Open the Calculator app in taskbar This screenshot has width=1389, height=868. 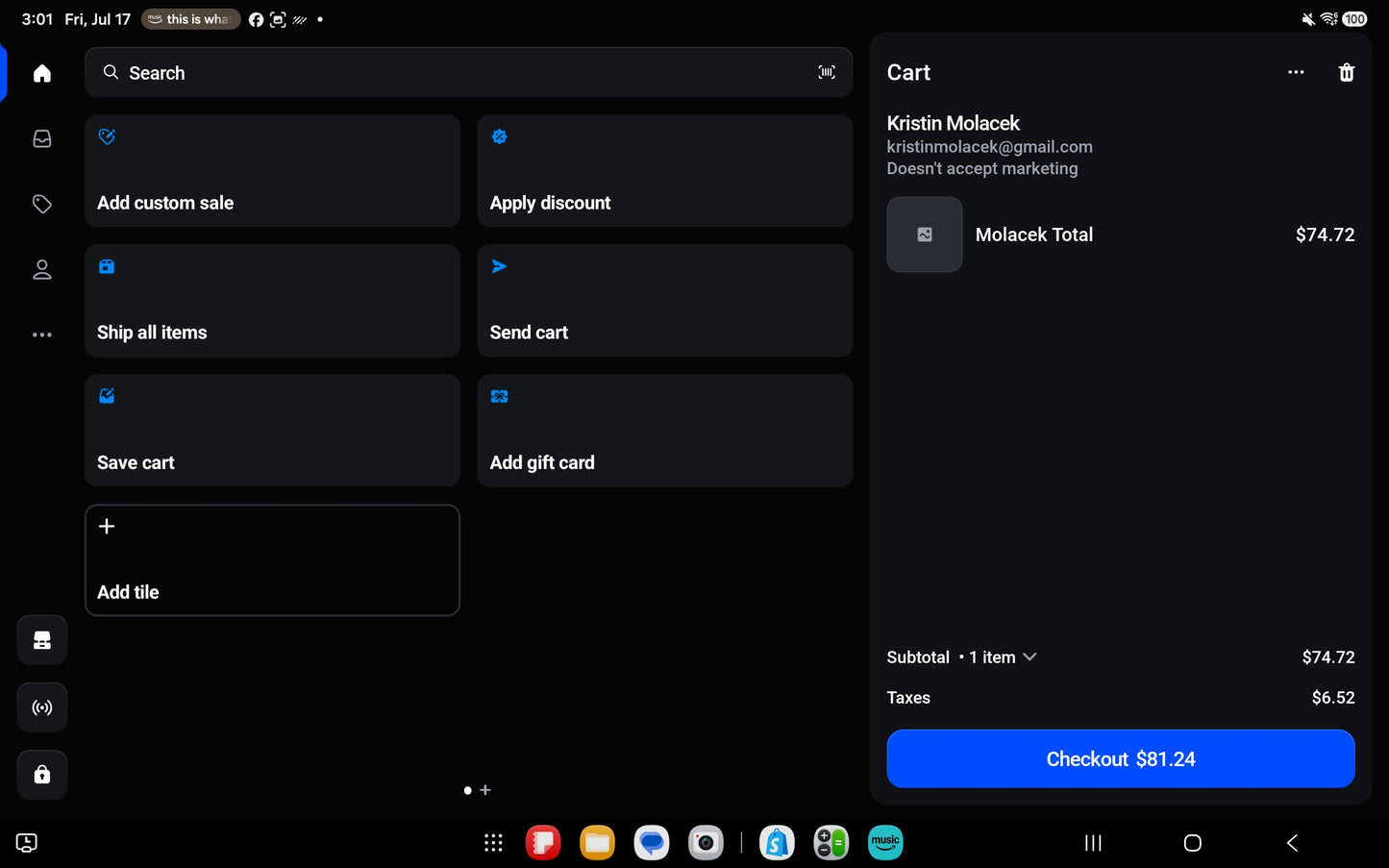tap(831, 843)
